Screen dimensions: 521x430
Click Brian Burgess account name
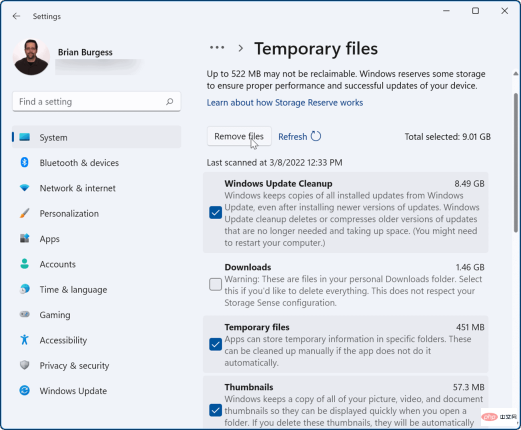click(x=85, y=52)
